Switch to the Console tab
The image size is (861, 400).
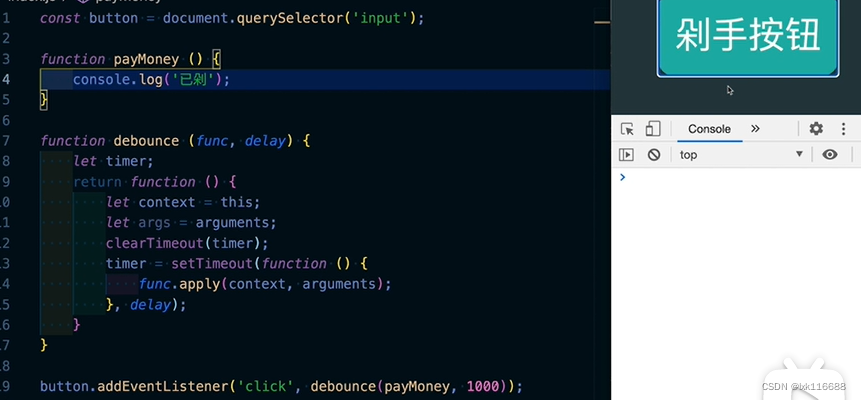[709, 129]
